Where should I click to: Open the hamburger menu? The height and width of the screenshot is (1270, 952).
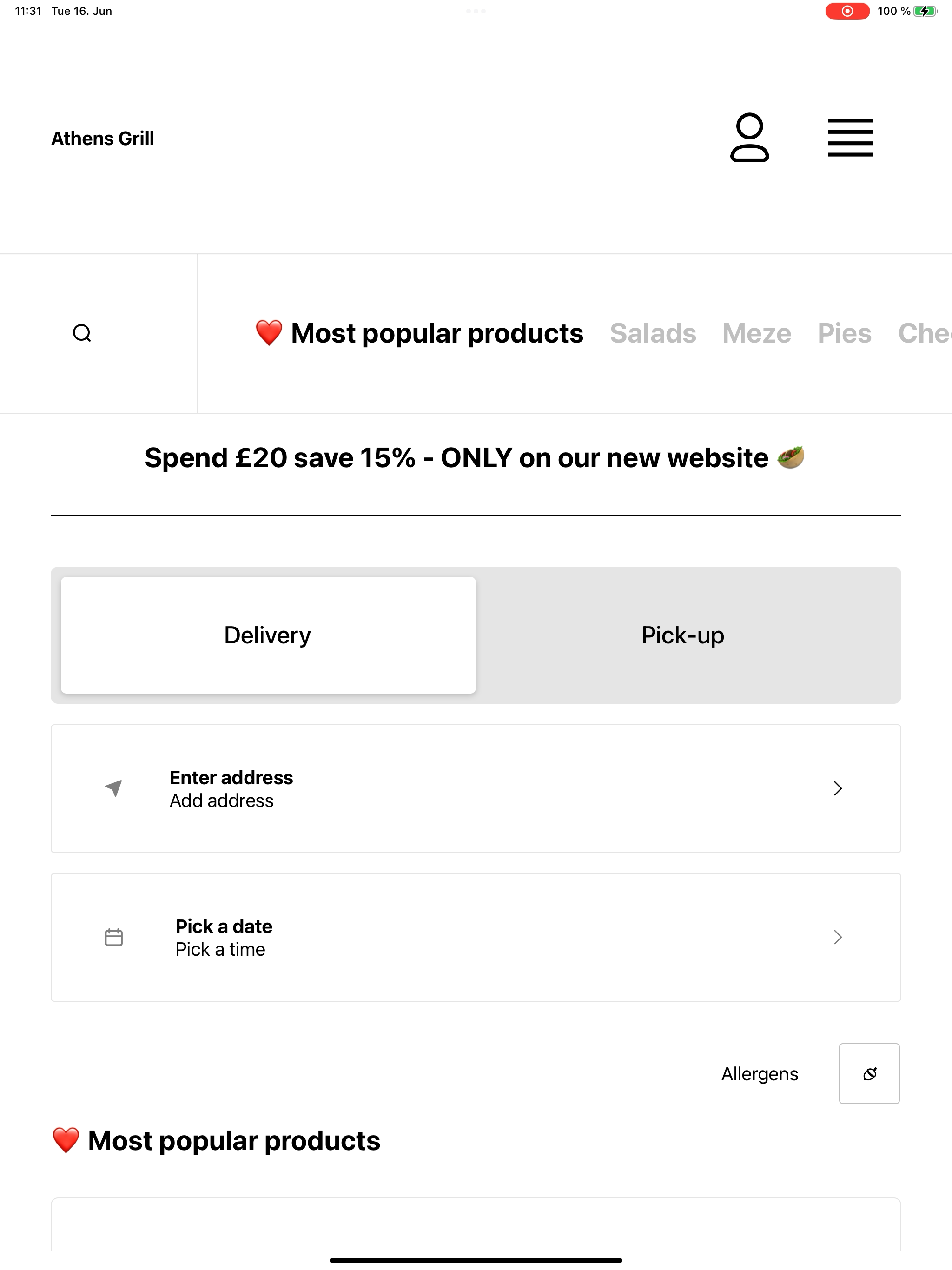[850, 138]
